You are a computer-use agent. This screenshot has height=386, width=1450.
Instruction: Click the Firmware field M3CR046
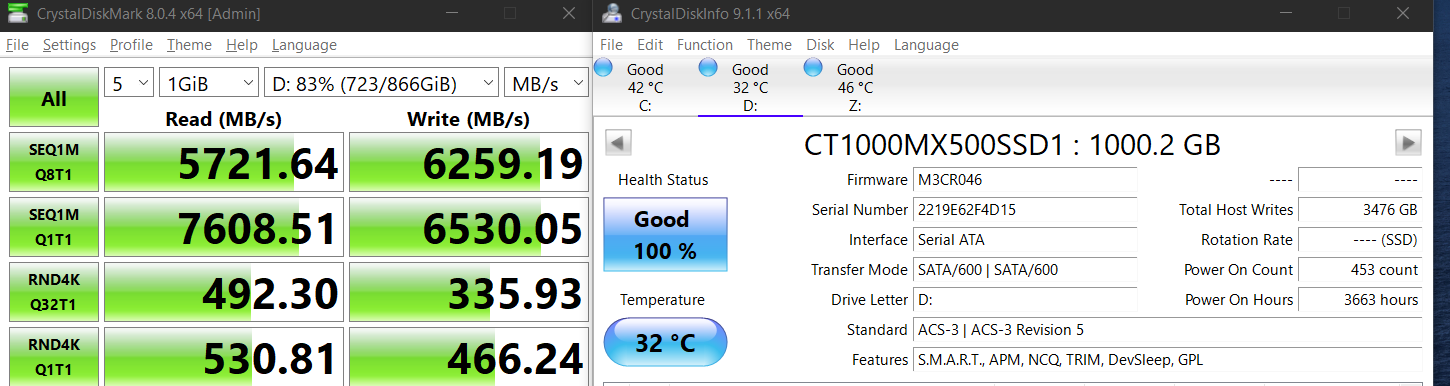(1026, 180)
